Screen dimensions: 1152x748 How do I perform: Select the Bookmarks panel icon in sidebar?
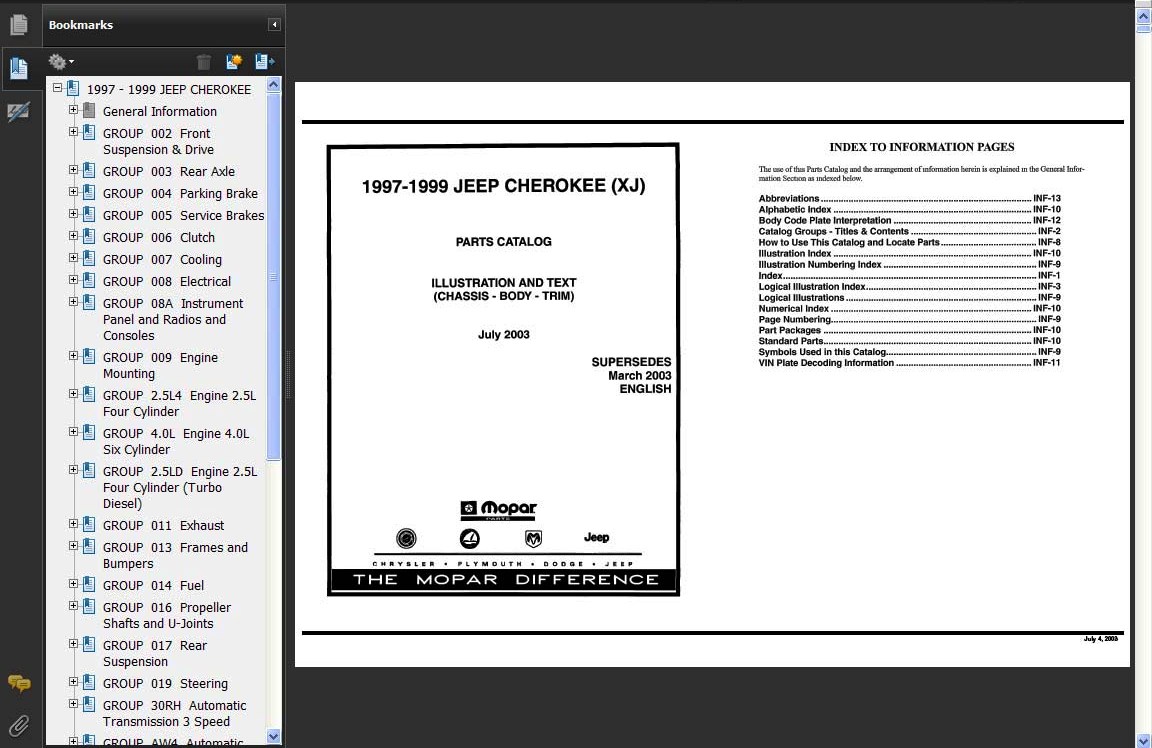pos(19,69)
